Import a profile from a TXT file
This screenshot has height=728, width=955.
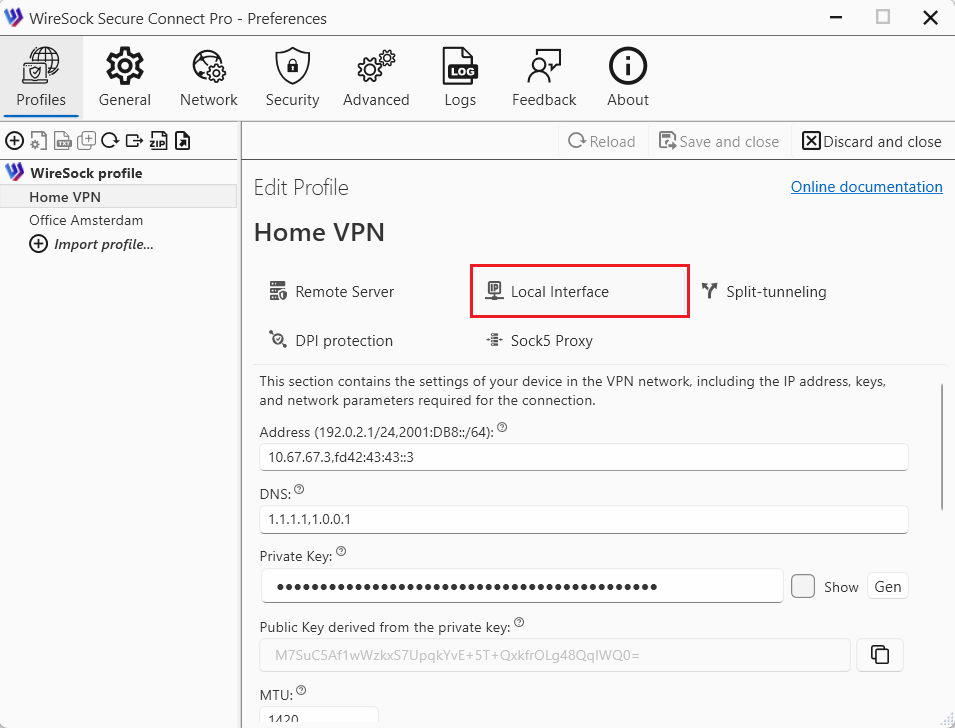pyautogui.click(x=62, y=140)
